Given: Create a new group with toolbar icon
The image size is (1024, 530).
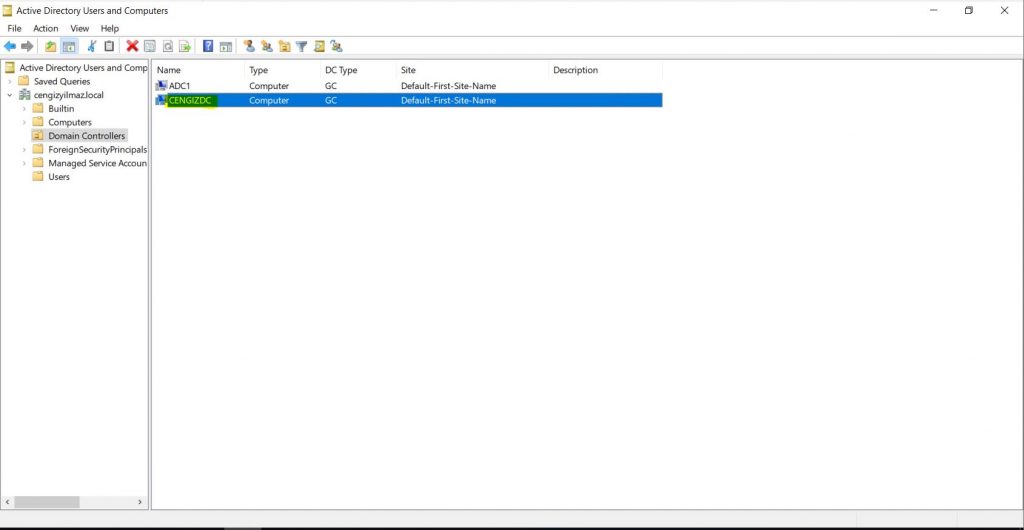Looking at the screenshot, I should [x=266, y=46].
